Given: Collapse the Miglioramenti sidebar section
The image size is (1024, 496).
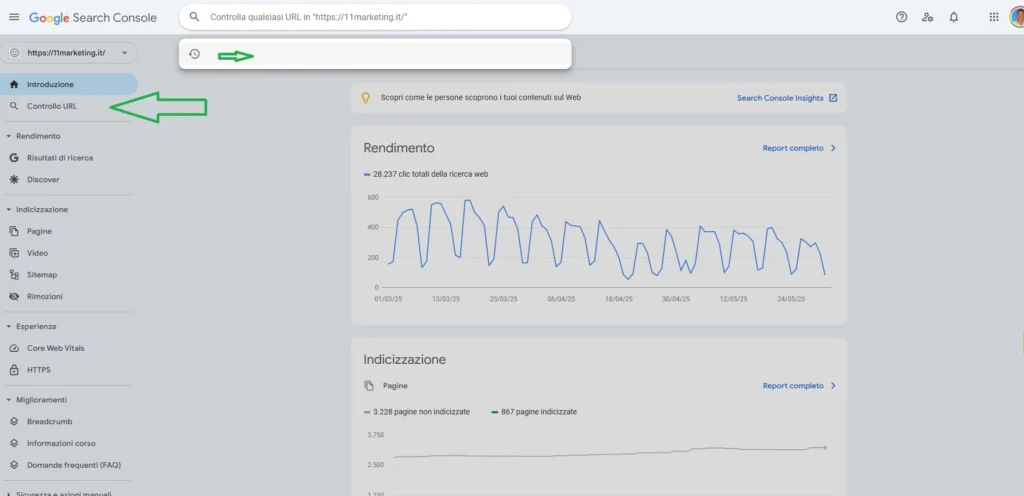Looking at the screenshot, I should click(x=9, y=400).
